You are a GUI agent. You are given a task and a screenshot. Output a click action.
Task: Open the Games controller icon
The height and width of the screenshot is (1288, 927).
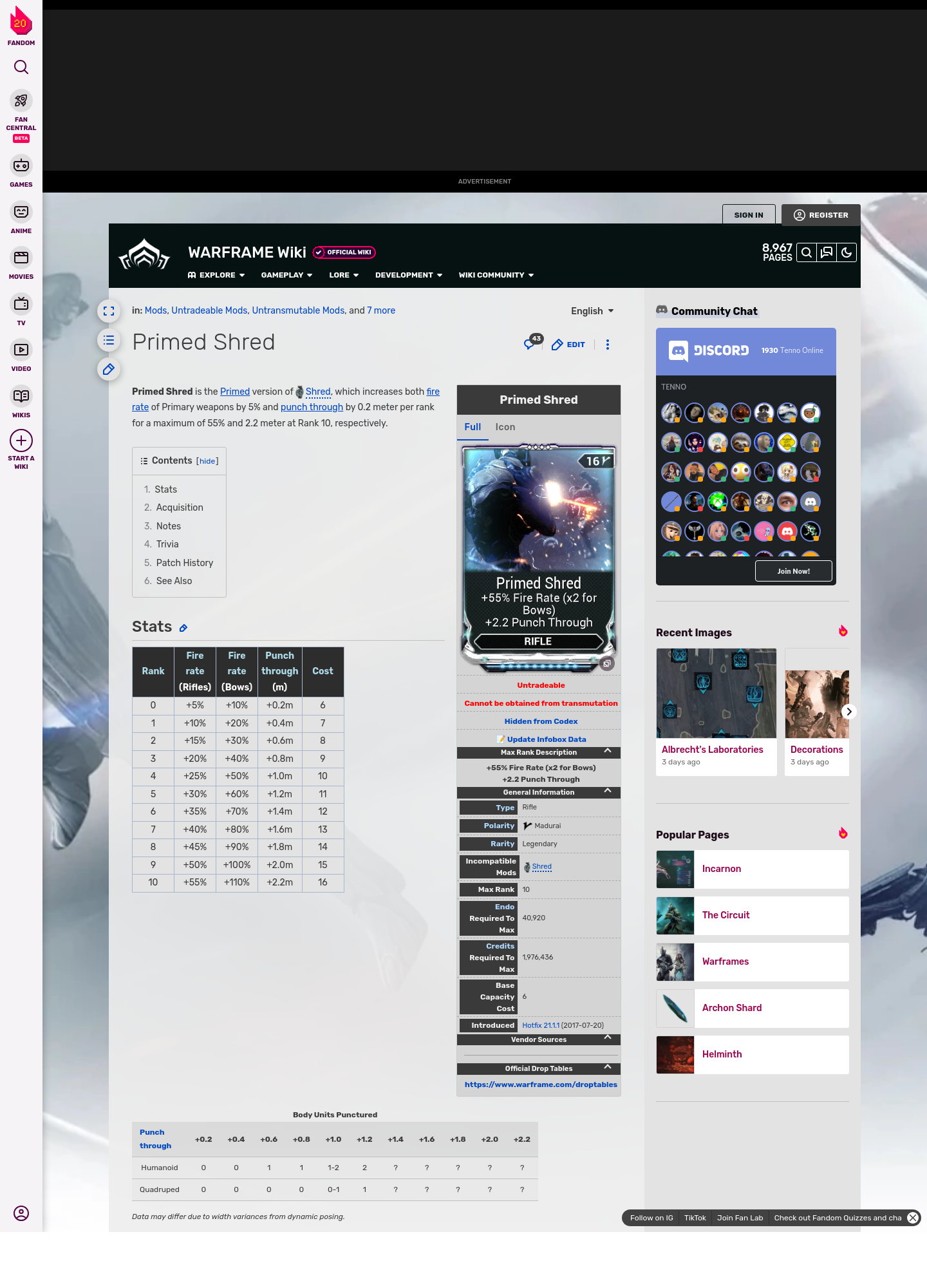pos(21,166)
